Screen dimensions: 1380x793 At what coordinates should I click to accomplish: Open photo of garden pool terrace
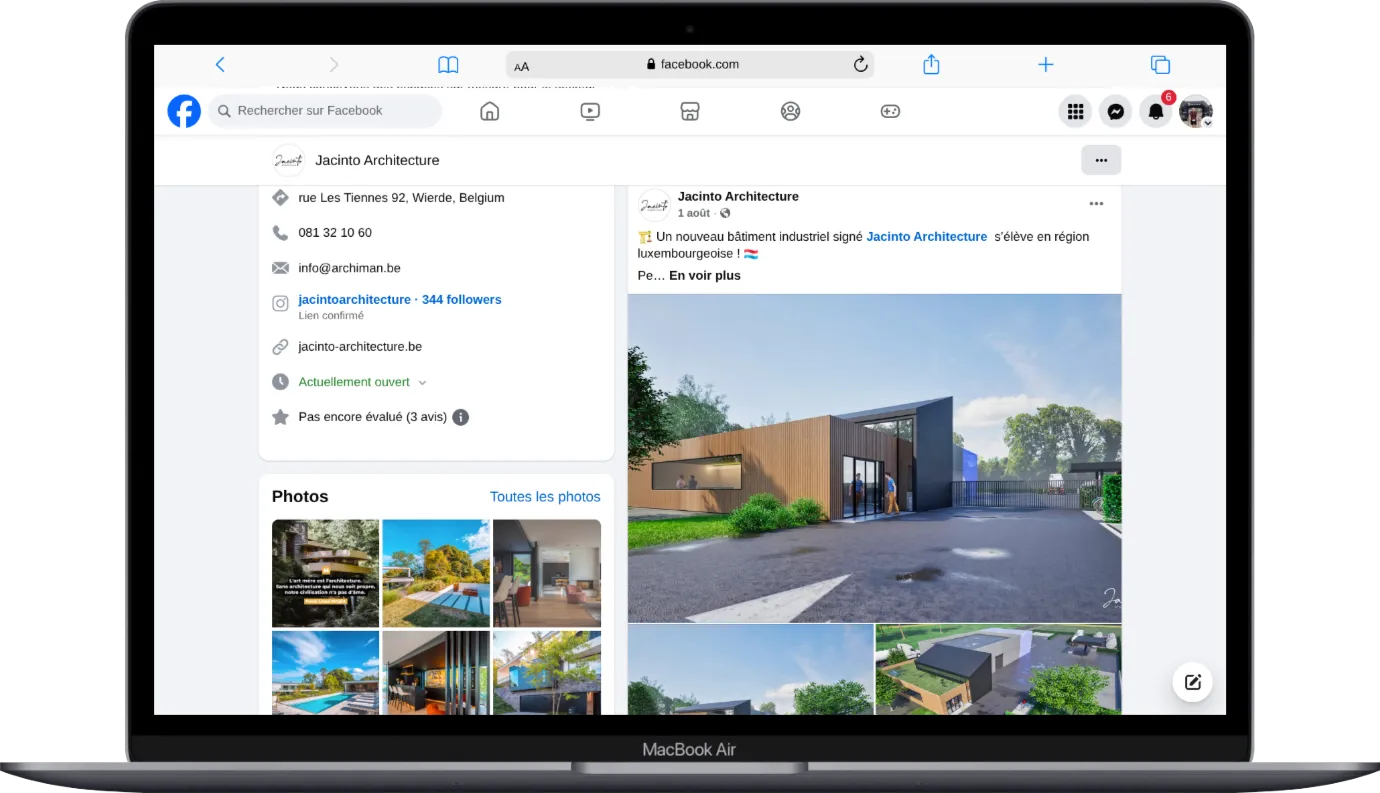pos(436,573)
